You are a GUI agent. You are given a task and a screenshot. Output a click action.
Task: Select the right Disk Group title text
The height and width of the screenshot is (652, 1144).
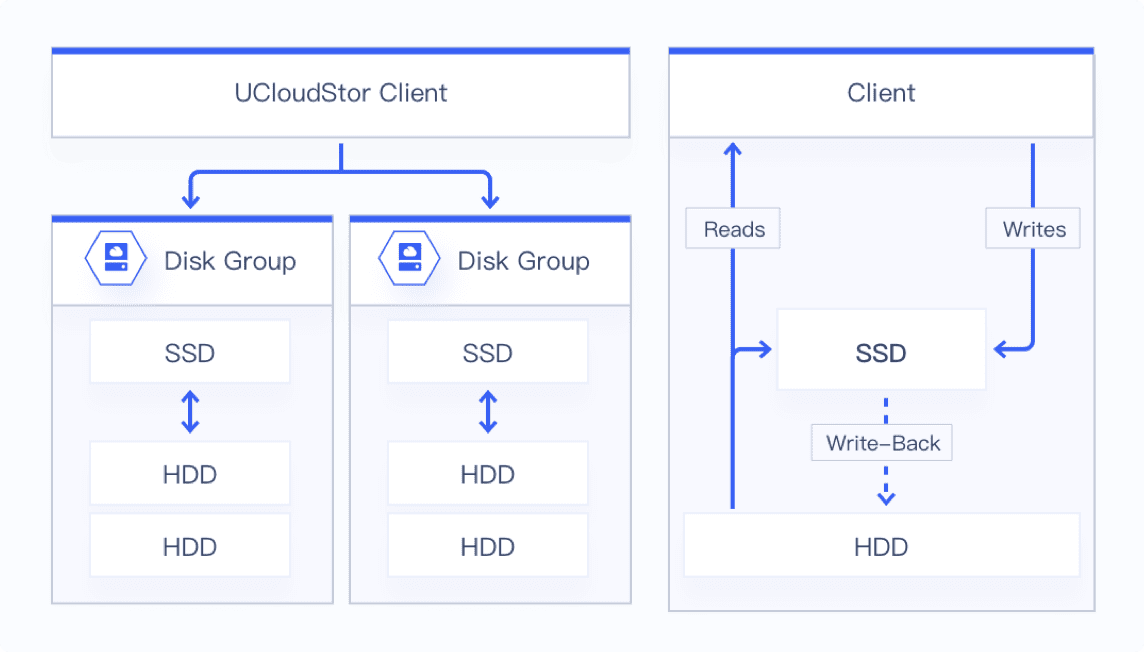click(x=523, y=261)
